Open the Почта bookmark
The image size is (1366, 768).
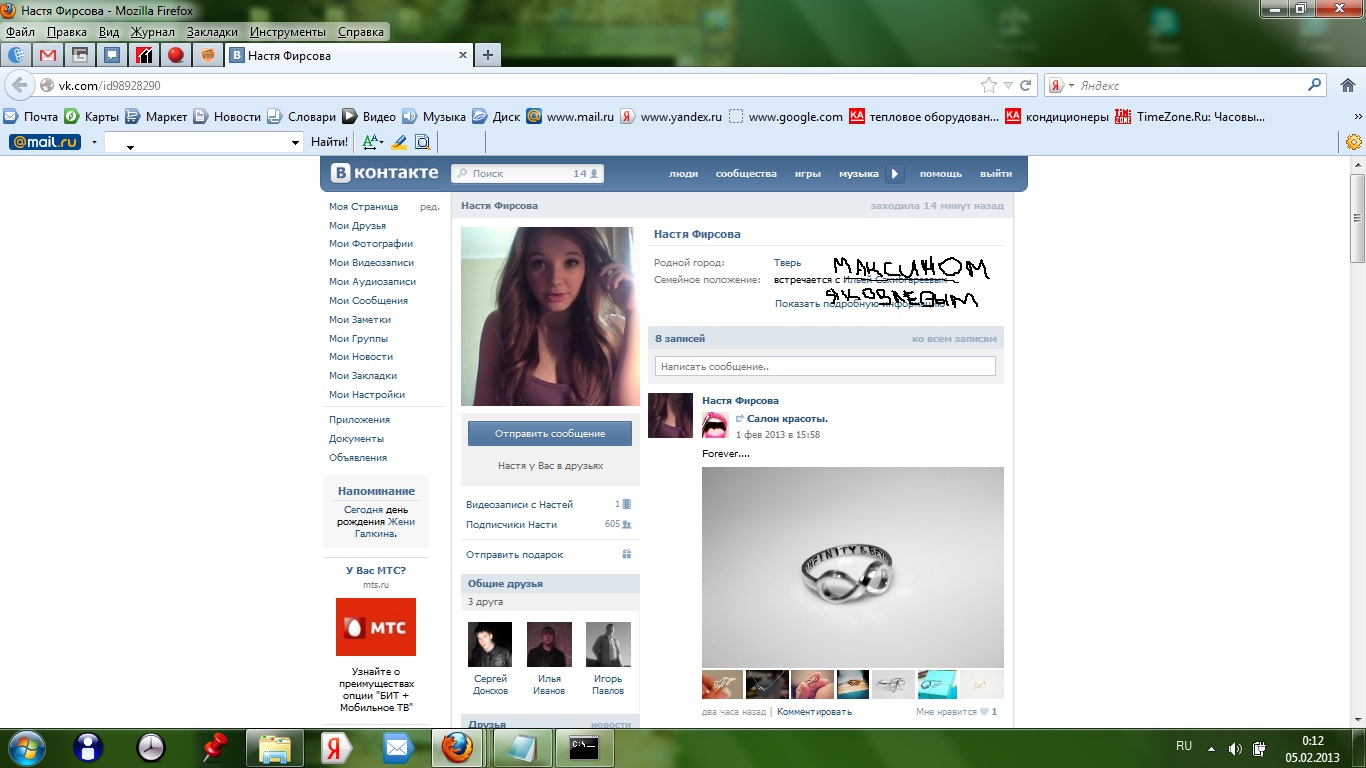click(31, 116)
